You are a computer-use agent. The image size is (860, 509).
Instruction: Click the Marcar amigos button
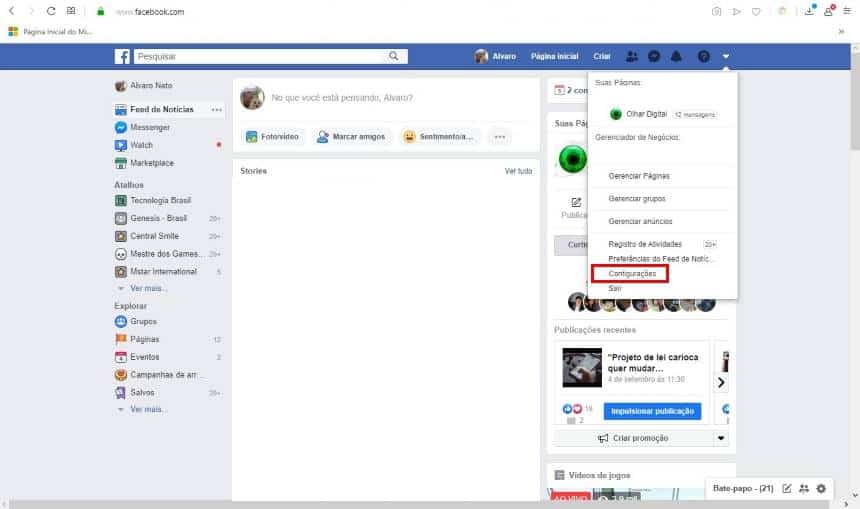[x=352, y=137]
